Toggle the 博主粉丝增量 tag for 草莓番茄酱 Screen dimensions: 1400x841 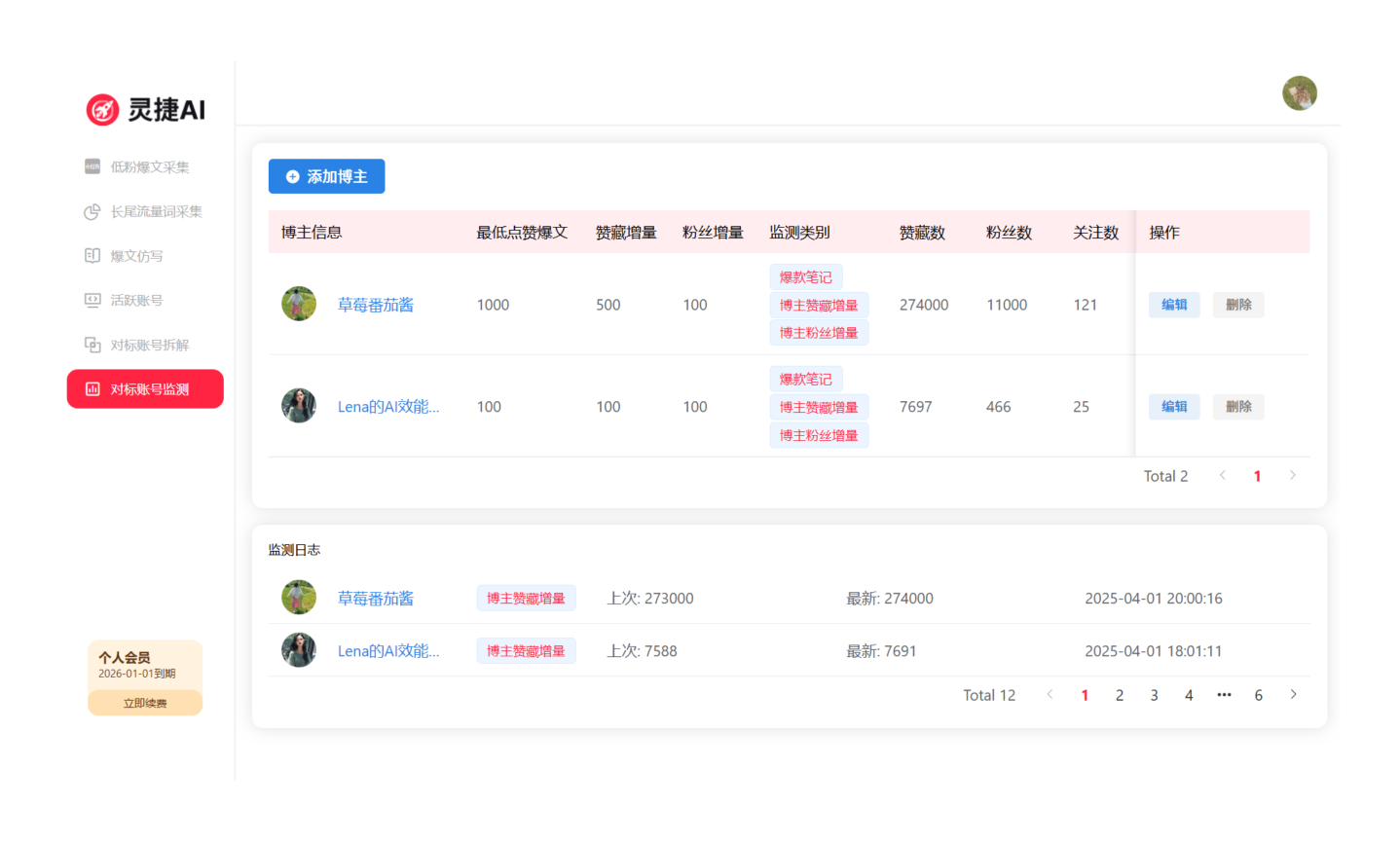pos(819,332)
